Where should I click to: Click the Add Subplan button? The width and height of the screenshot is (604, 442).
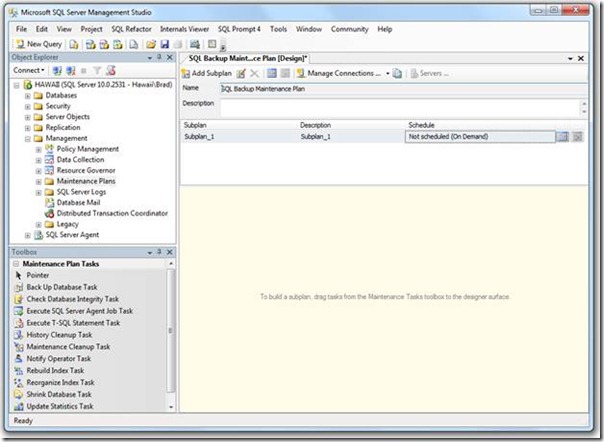(x=208, y=73)
